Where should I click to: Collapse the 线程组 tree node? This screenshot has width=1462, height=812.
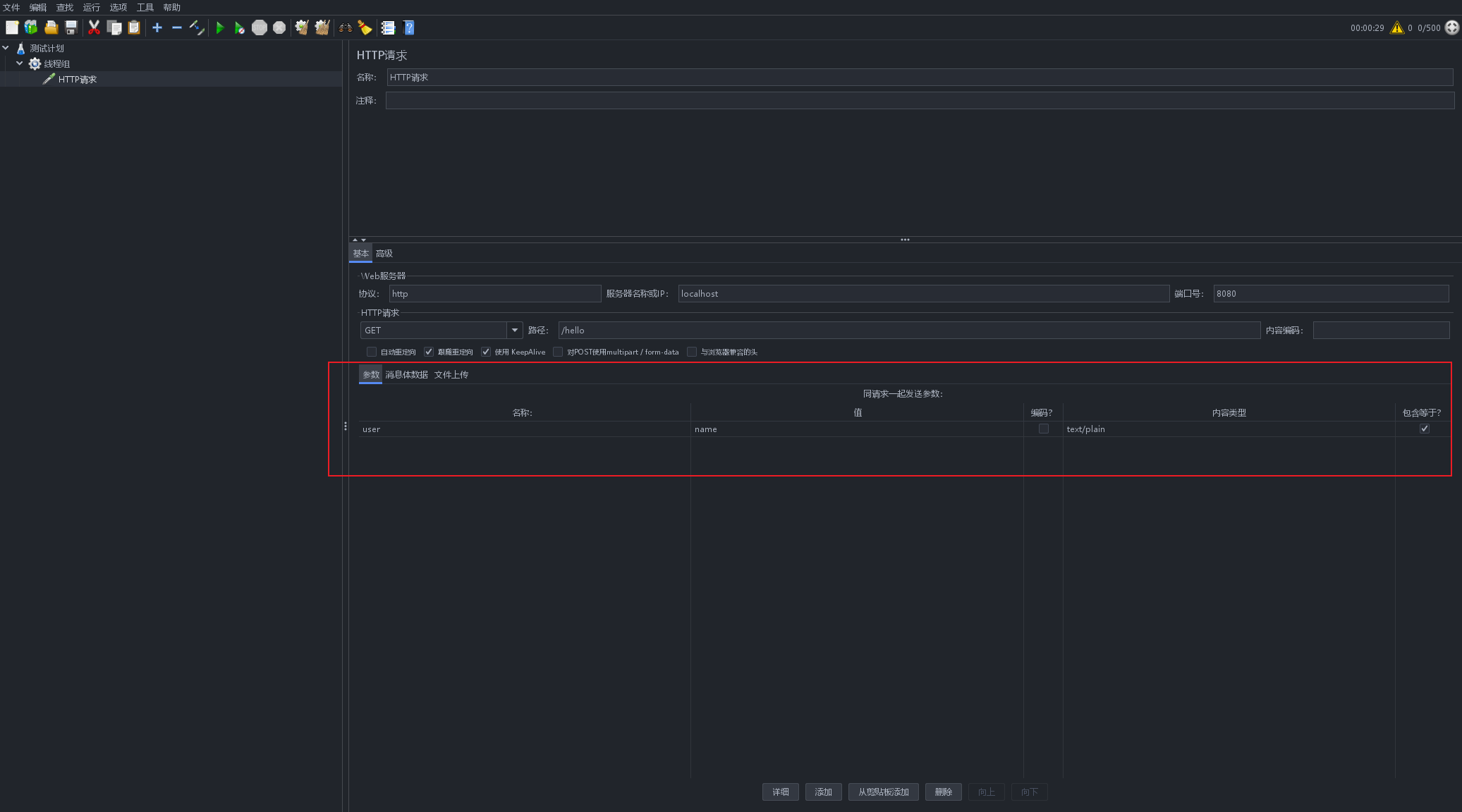pos(20,63)
